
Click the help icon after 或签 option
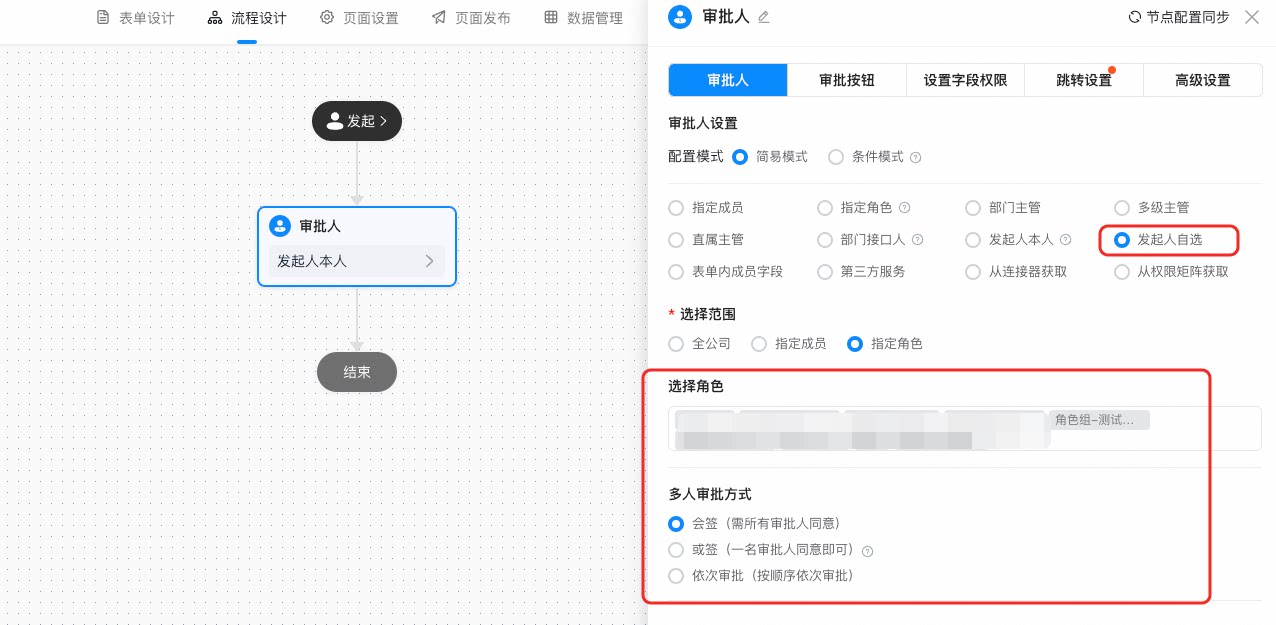click(x=867, y=551)
